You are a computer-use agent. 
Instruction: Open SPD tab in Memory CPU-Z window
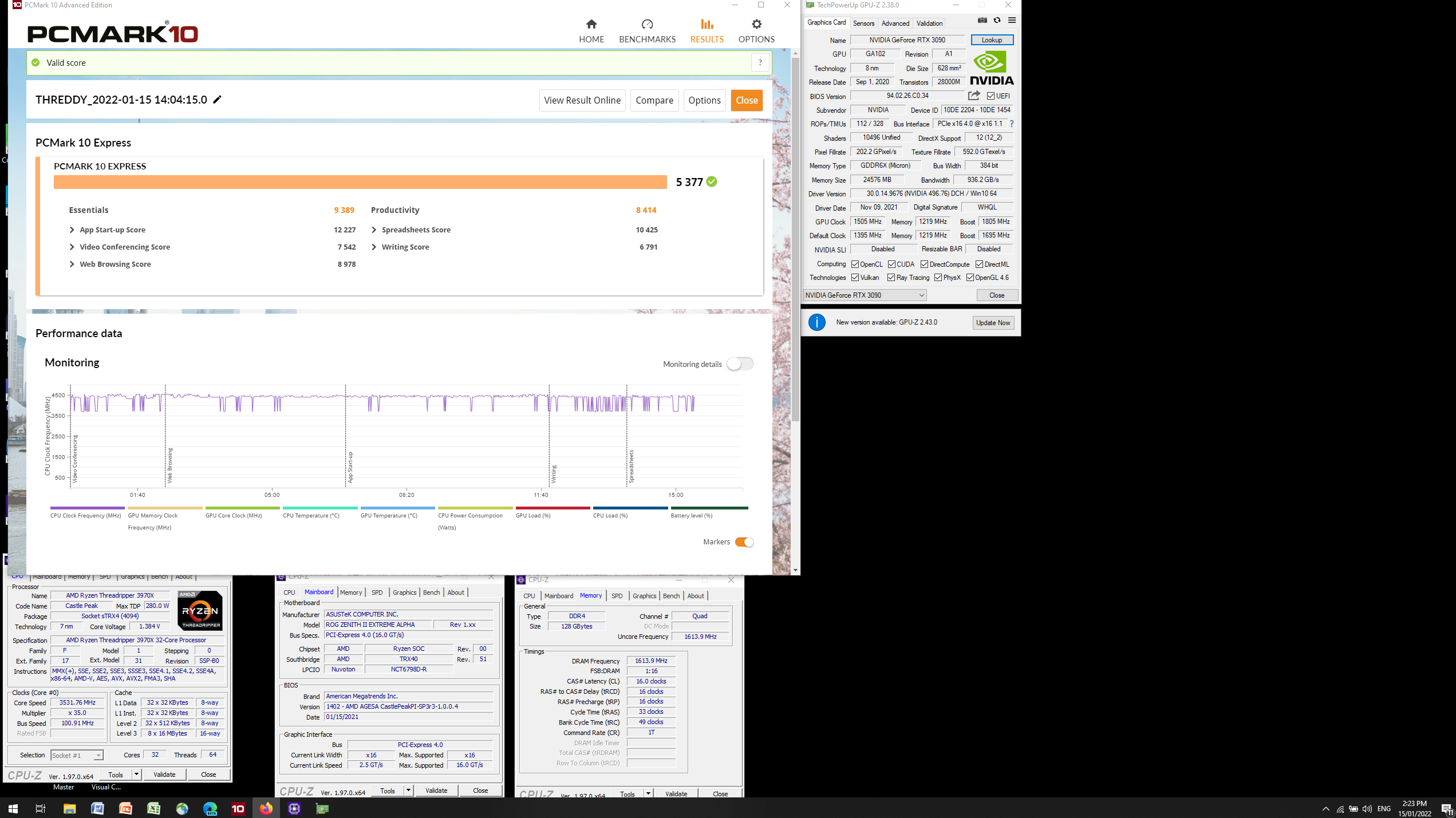(x=617, y=596)
